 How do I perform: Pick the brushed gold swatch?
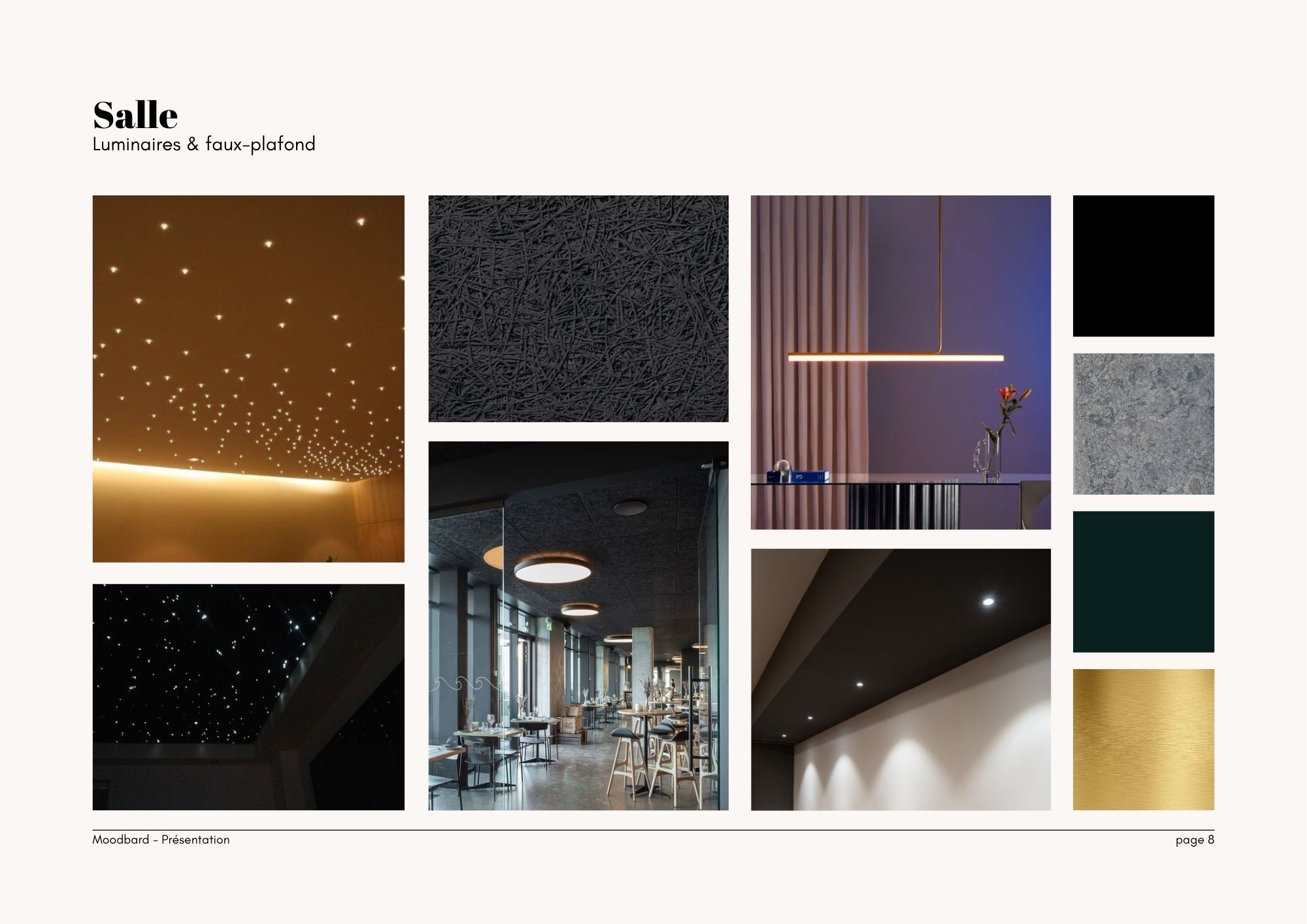click(x=1144, y=740)
